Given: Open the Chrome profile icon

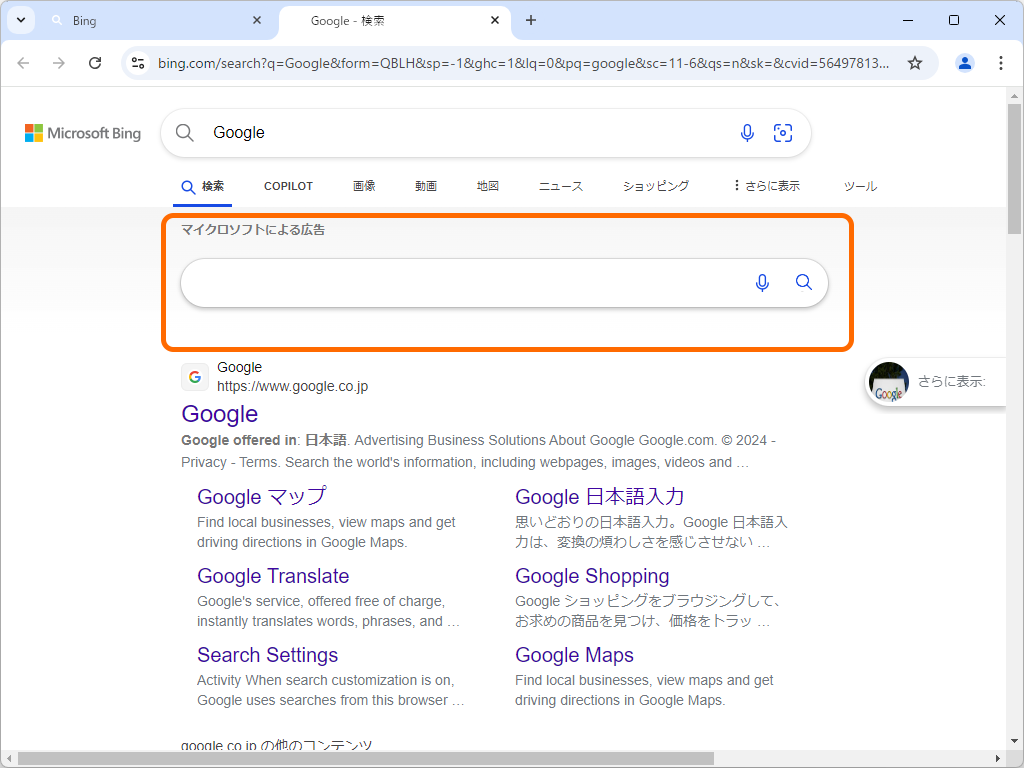Looking at the screenshot, I should (963, 62).
